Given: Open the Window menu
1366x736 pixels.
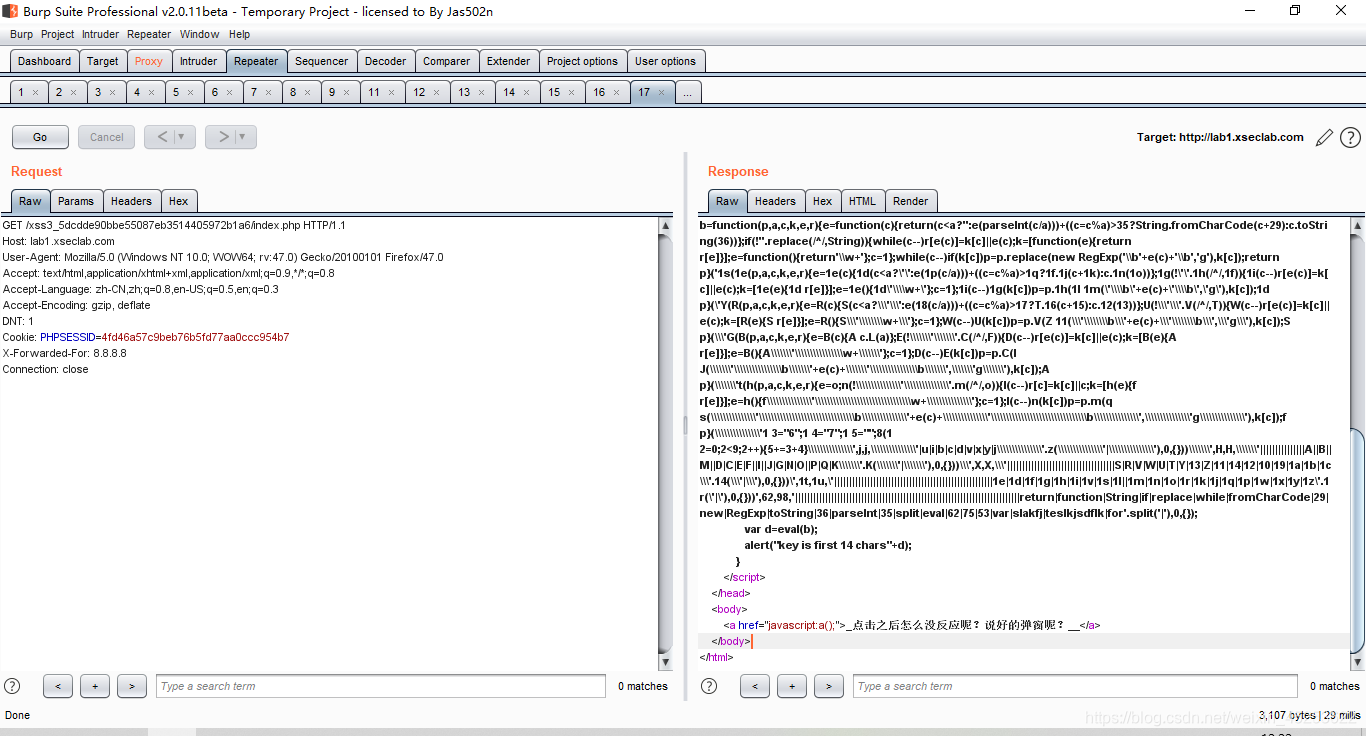Looking at the screenshot, I should click(200, 34).
